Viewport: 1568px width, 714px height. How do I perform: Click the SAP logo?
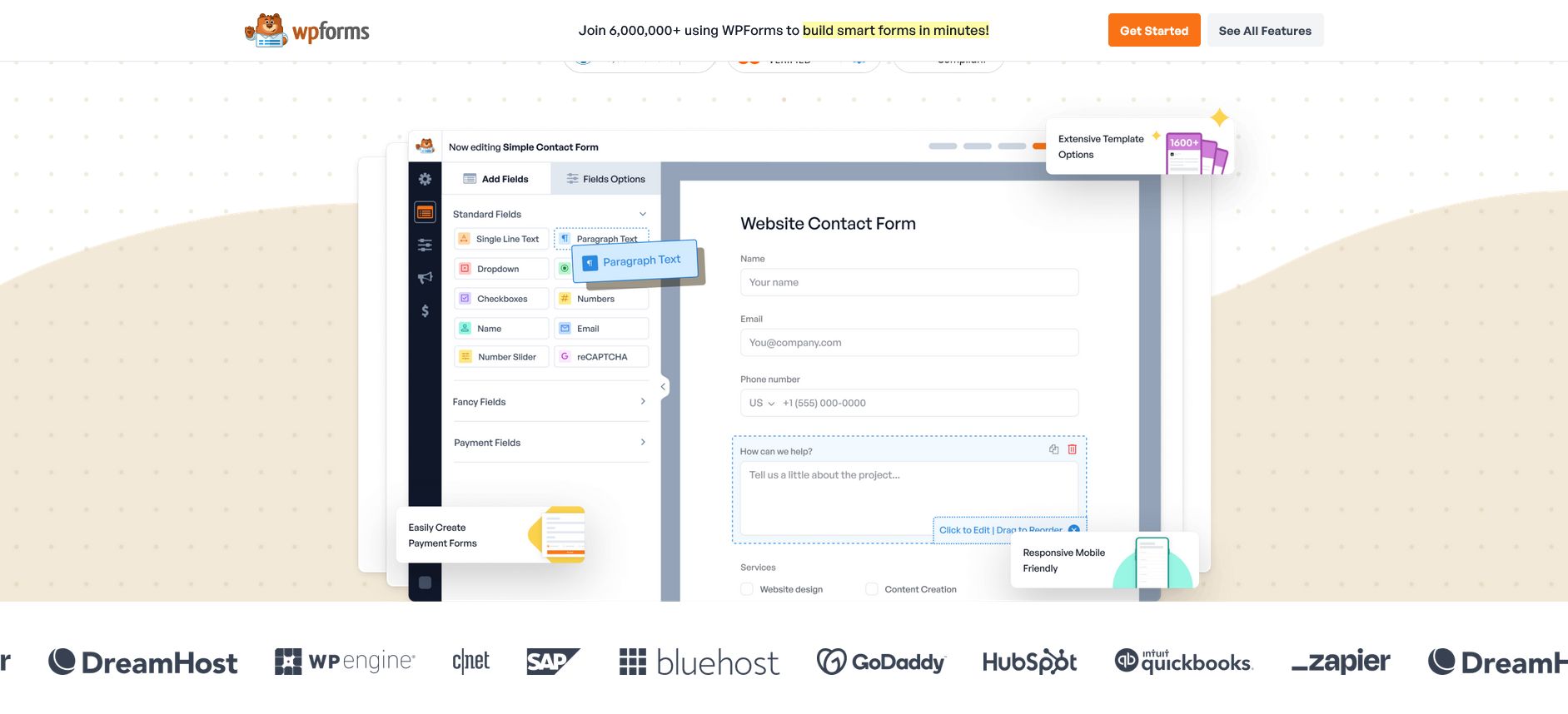coord(553,662)
